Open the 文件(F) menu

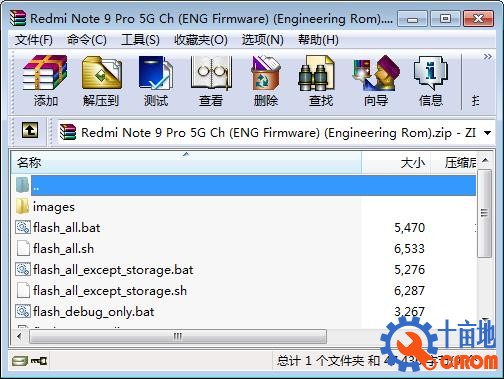click(x=34, y=40)
